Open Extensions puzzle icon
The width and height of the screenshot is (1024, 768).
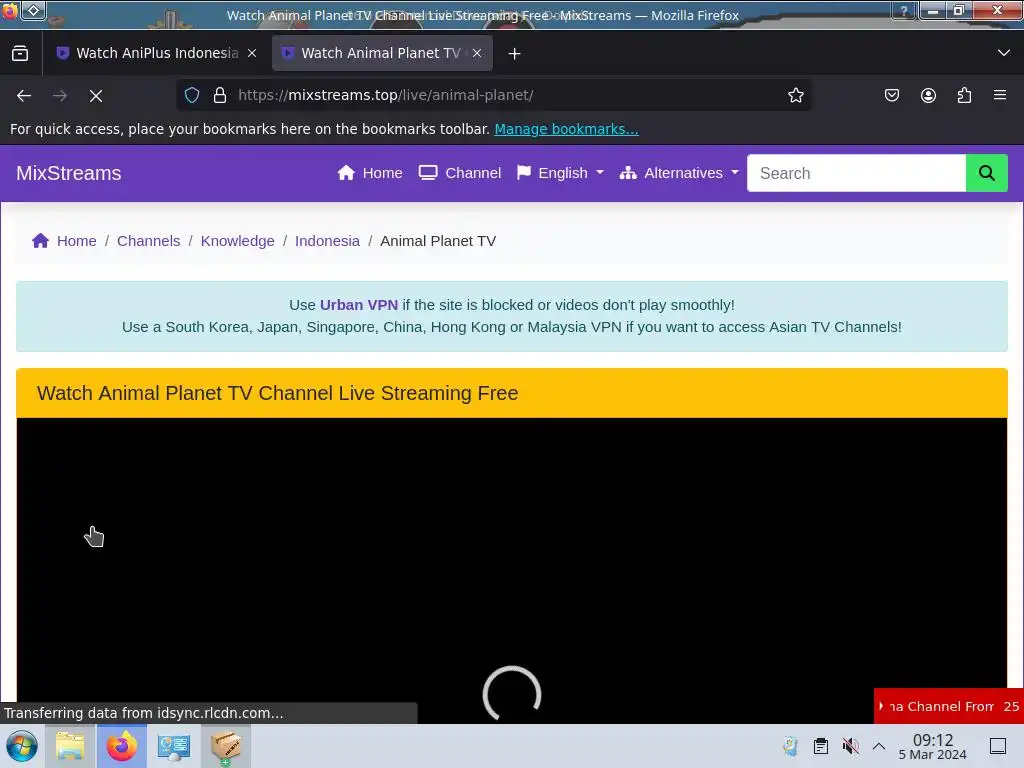[x=965, y=95]
